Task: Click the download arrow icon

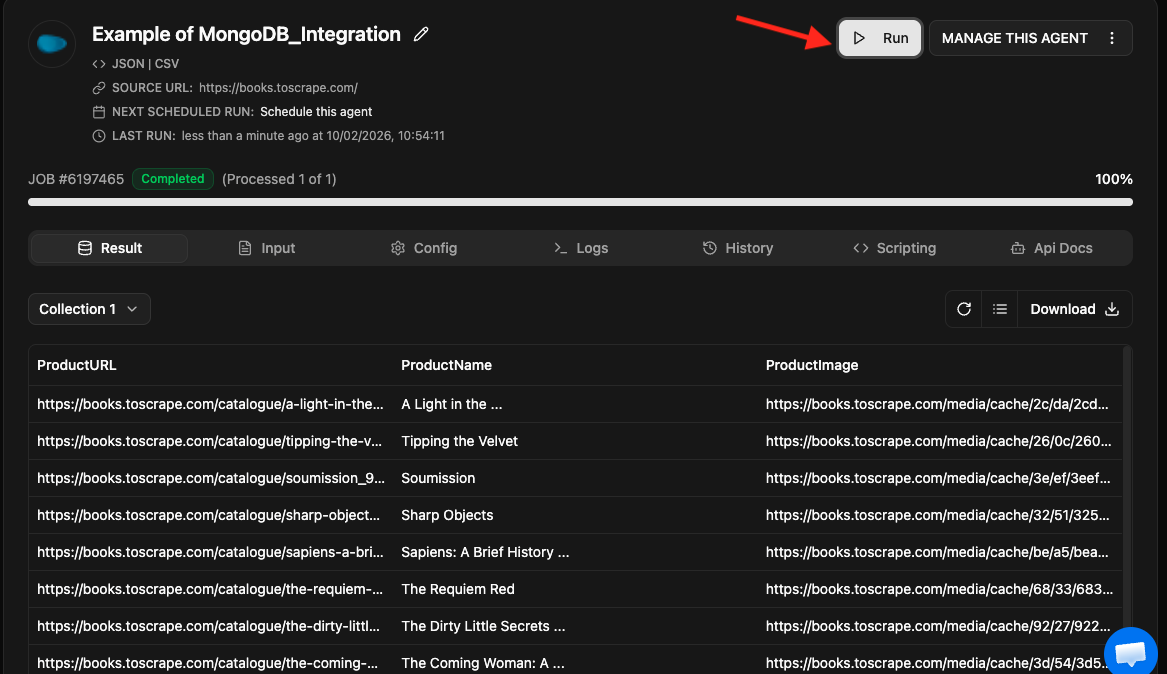Action: click(1112, 309)
